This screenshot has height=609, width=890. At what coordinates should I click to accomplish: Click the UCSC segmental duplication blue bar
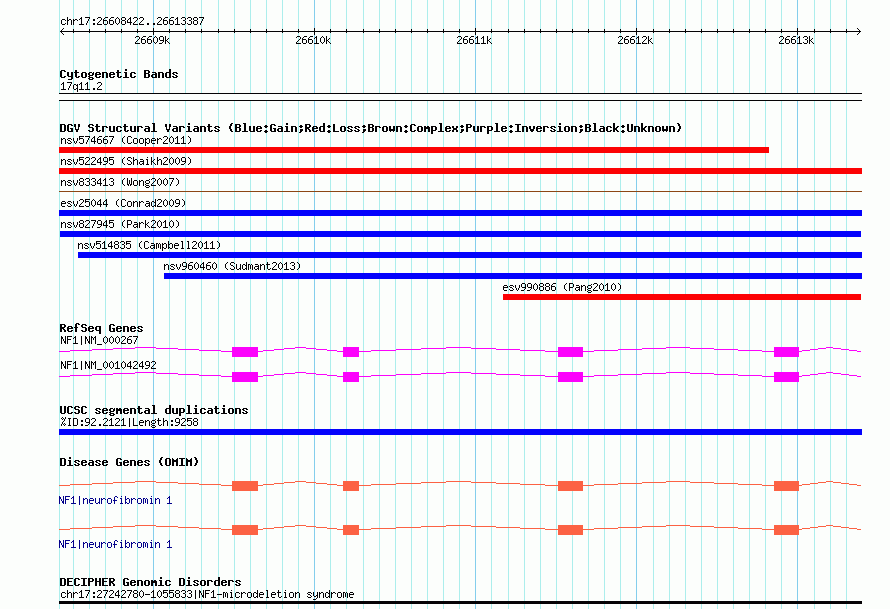point(460,432)
